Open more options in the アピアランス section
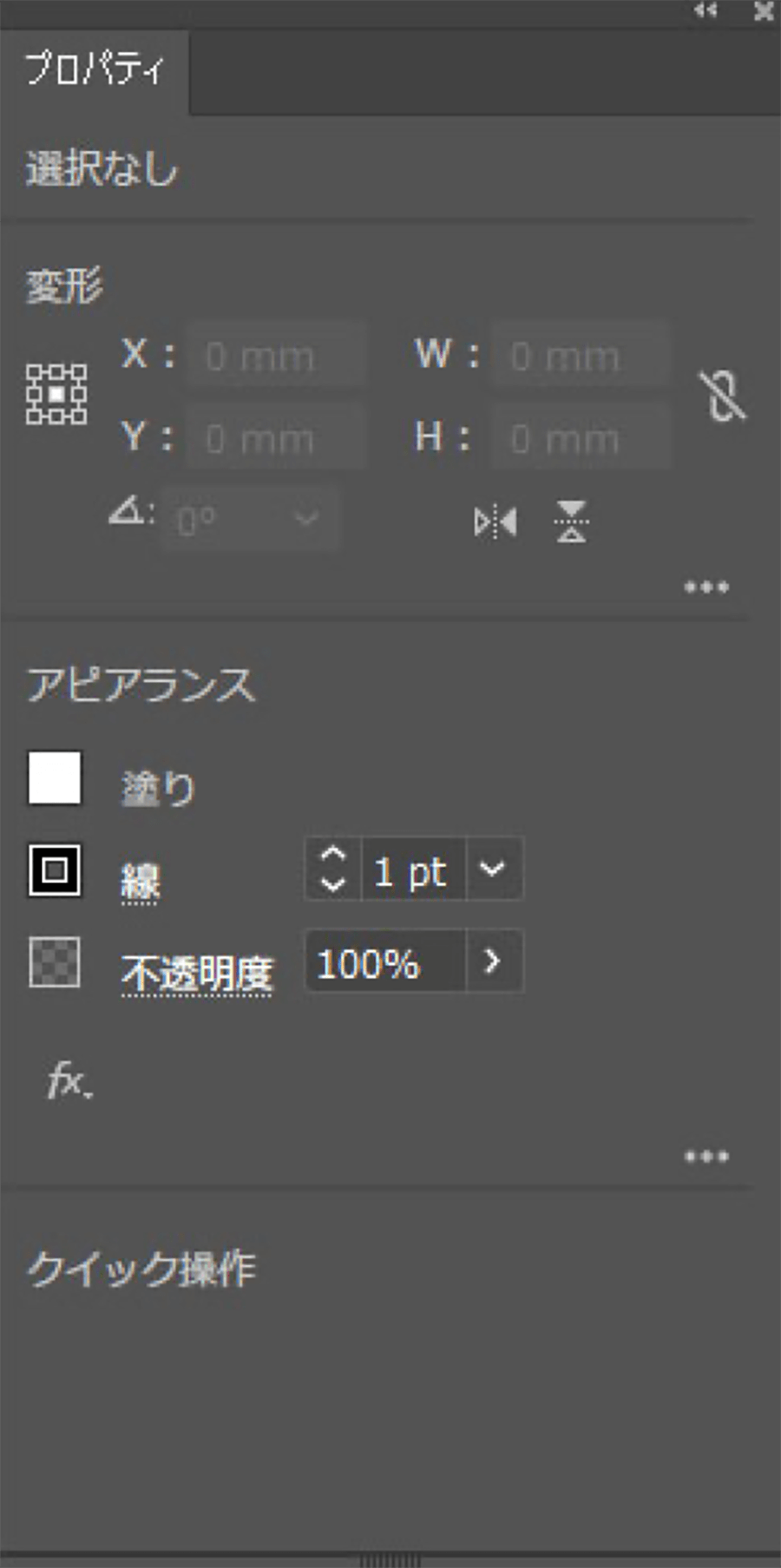The height and width of the screenshot is (1568, 781). (706, 1157)
